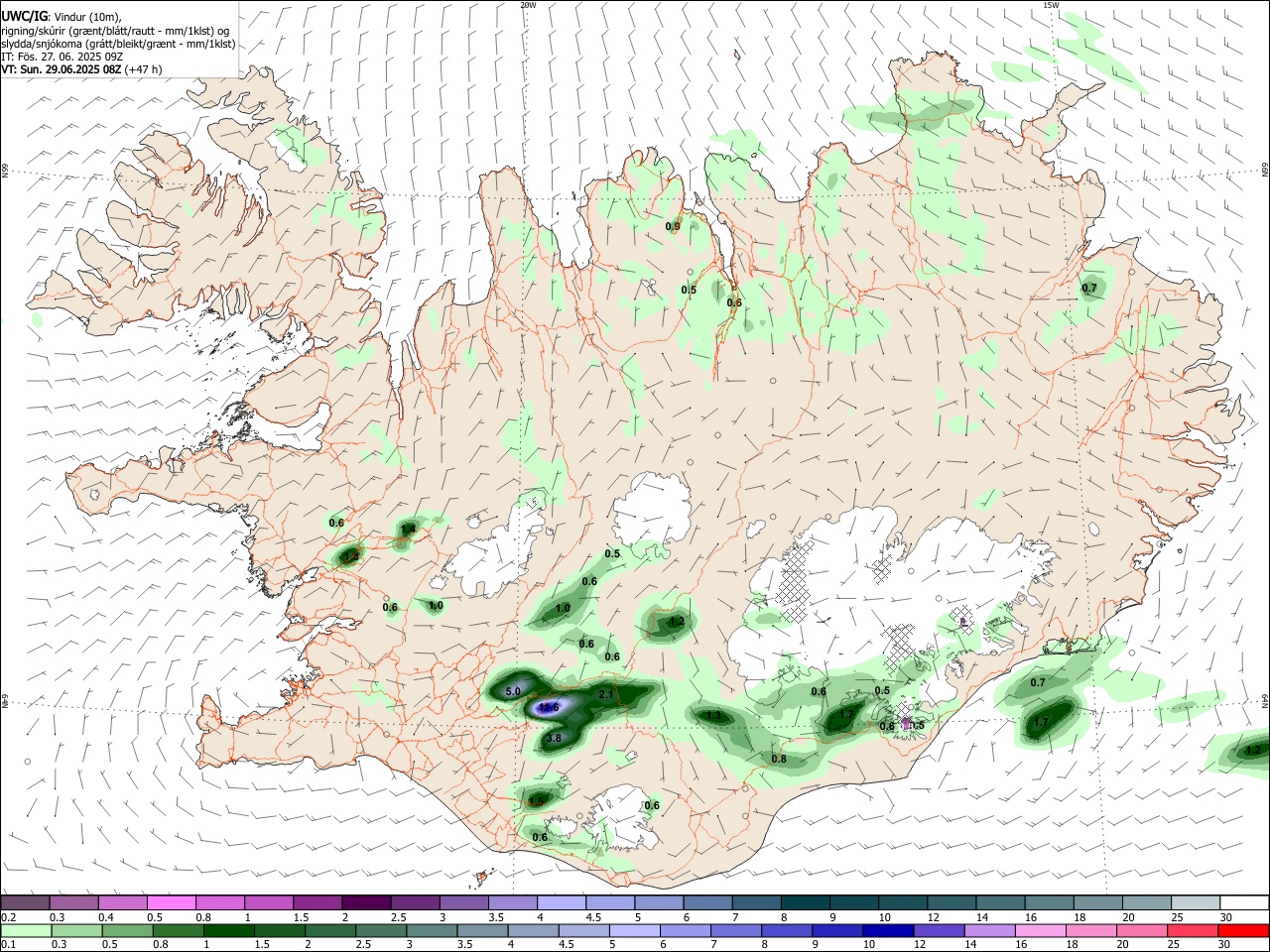Select the 0.9 value on the northern peninsula
This screenshot has width=1270, height=952.
(x=673, y=227)
